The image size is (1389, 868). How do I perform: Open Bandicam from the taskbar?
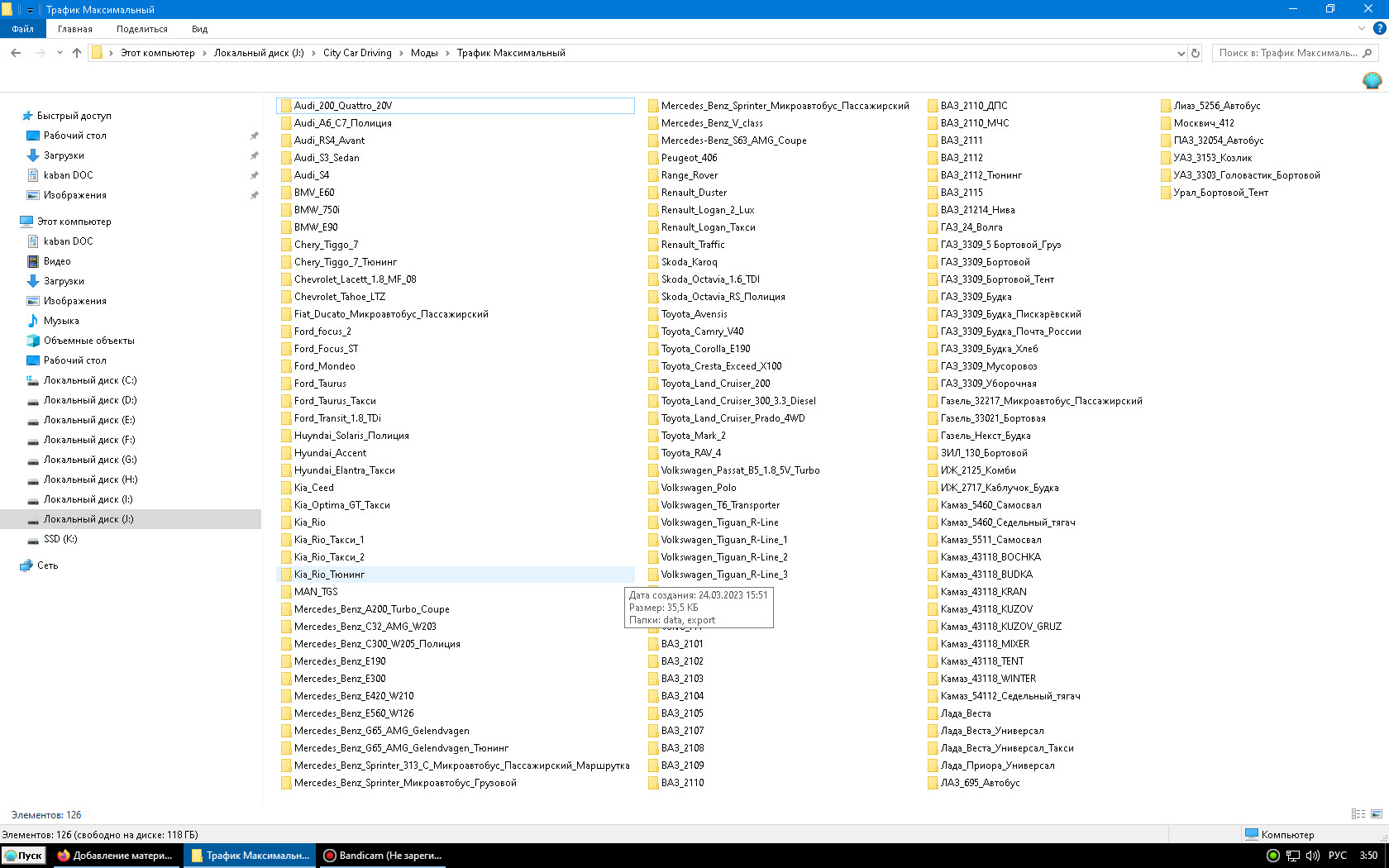(382, 856)
